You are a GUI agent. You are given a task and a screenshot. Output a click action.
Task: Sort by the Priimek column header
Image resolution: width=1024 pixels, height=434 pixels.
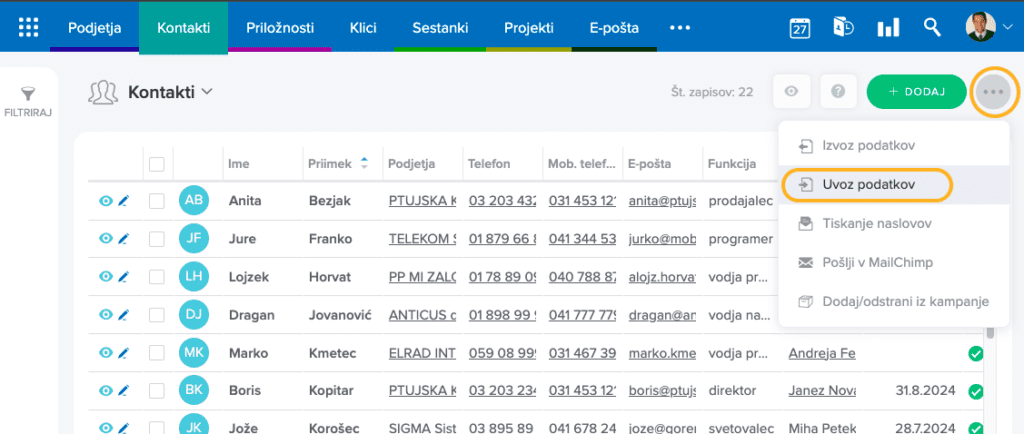coord(338,164)
